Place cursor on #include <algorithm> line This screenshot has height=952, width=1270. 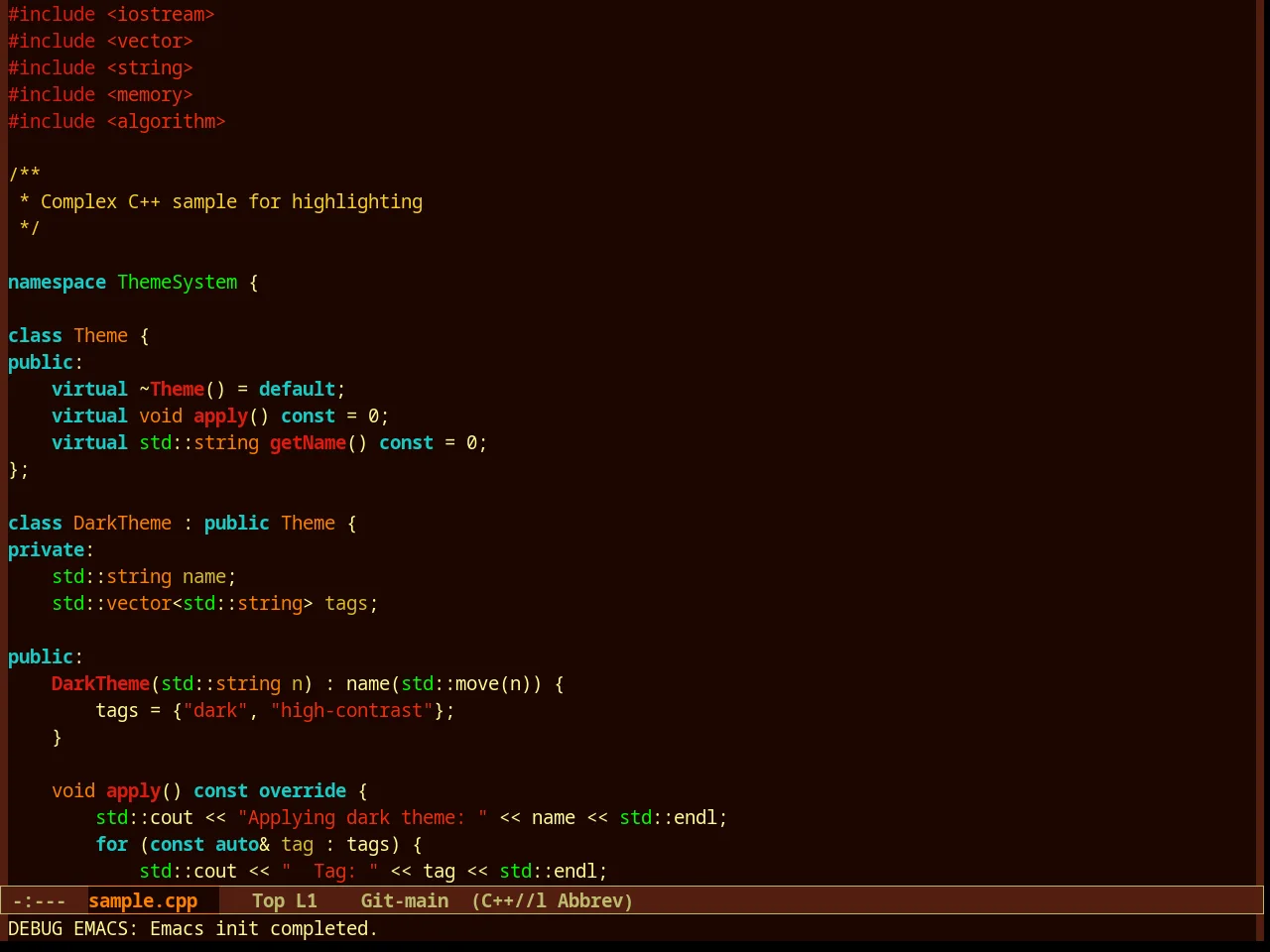pos(117,121)
